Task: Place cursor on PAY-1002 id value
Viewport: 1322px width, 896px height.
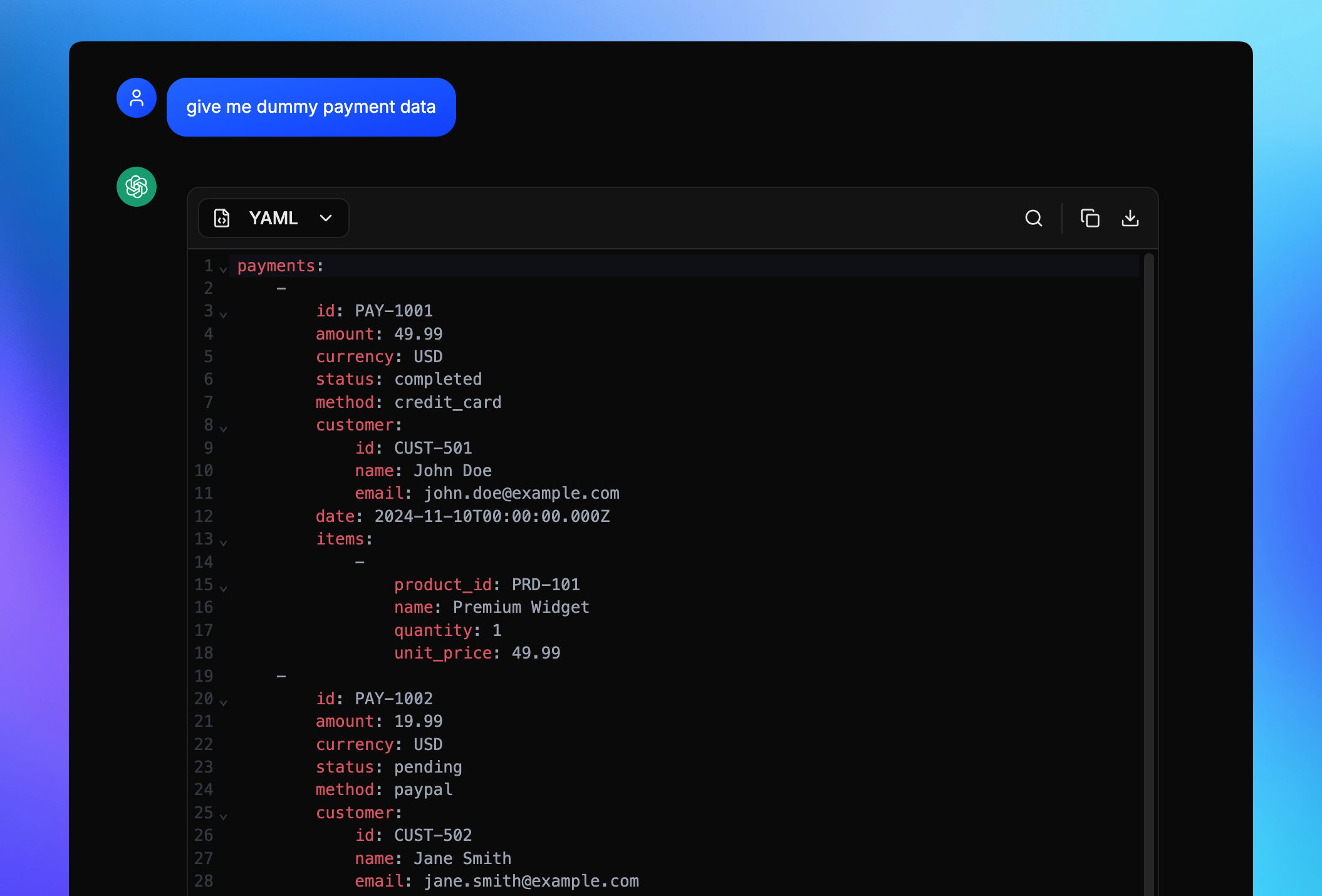Action: (x=393, y=699)
